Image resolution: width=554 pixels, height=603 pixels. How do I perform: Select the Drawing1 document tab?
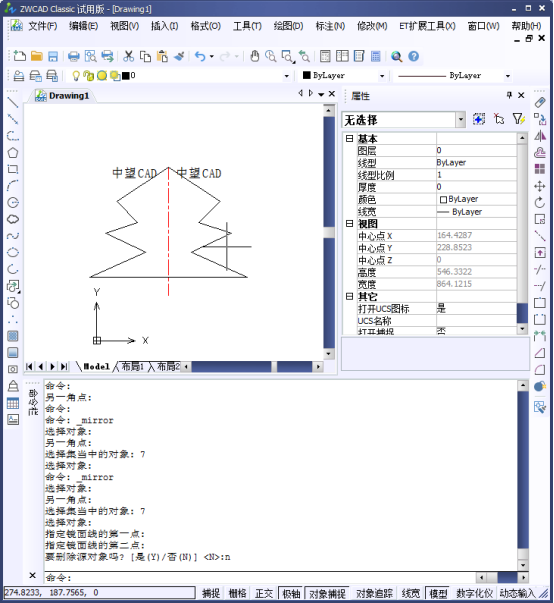(62, 95)
